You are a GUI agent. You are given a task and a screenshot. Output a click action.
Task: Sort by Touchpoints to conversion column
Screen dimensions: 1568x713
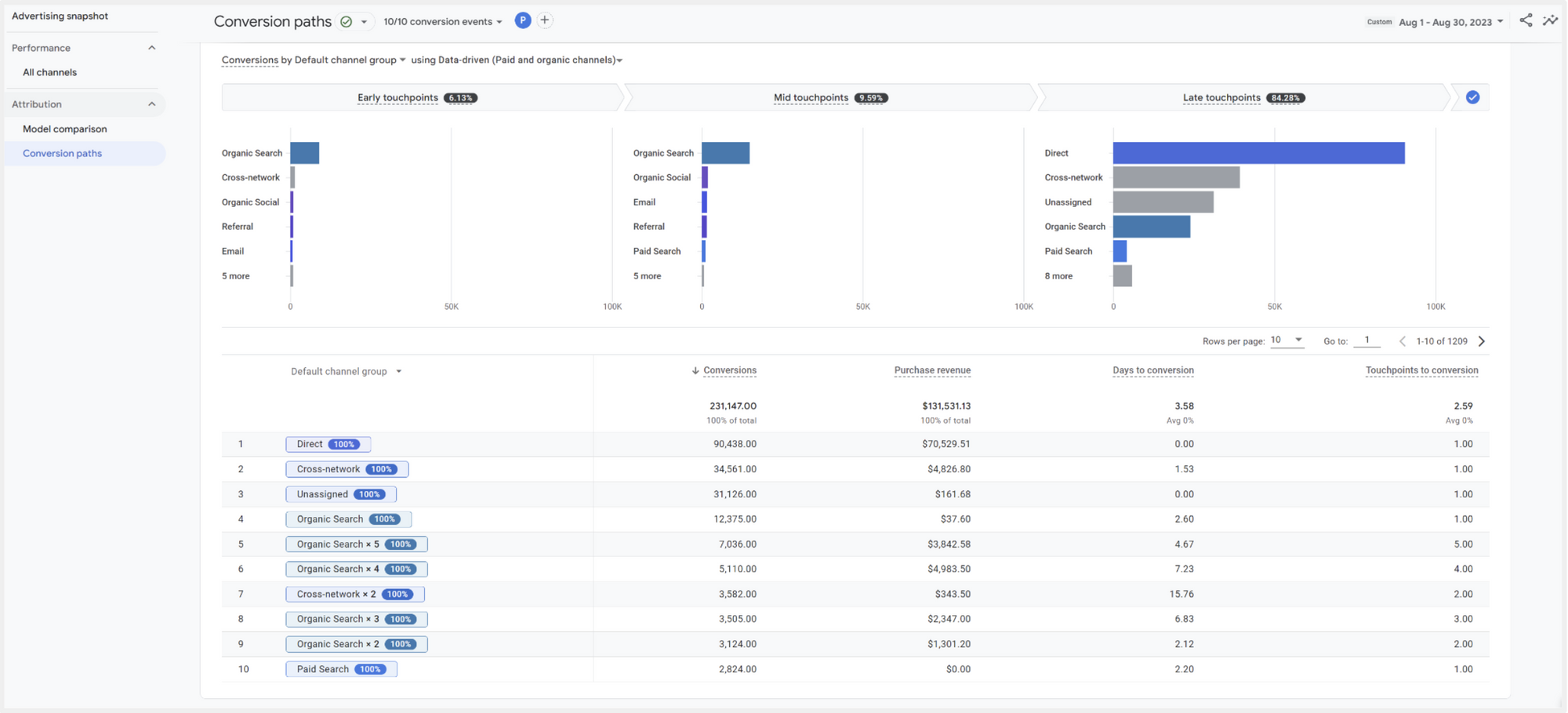1421,370
